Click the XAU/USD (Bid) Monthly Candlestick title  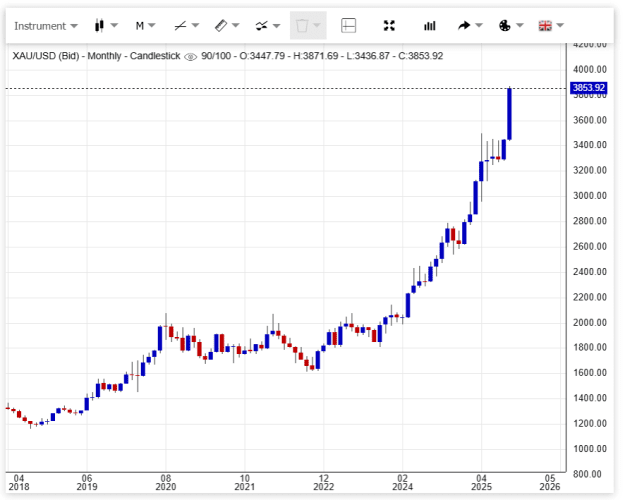[96, 56]
